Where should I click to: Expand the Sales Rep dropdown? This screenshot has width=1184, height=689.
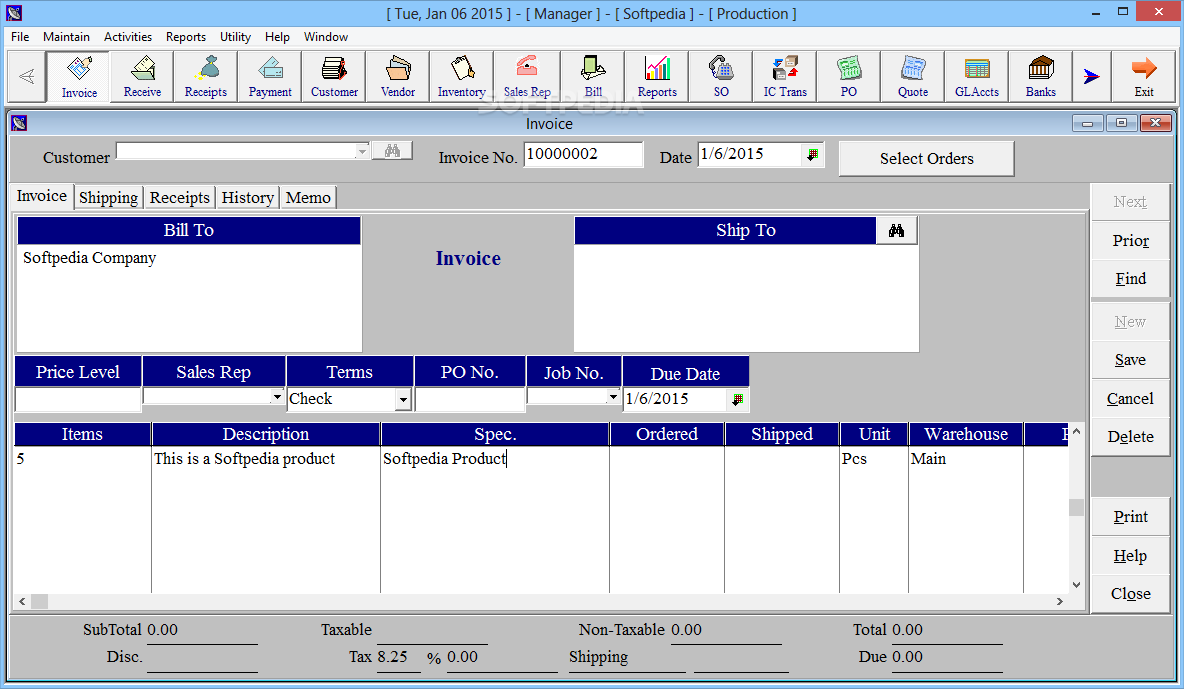pos(277,397)
